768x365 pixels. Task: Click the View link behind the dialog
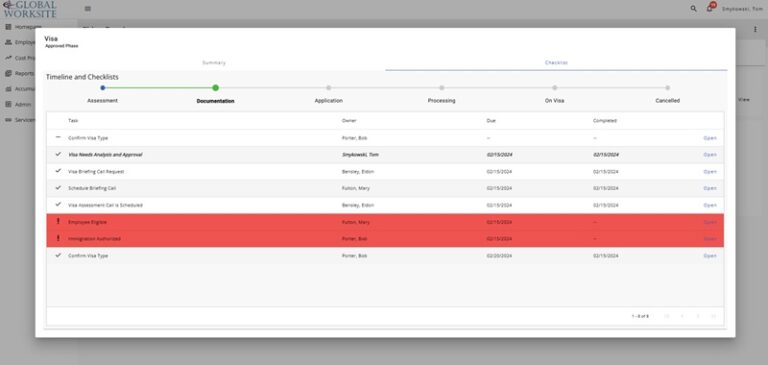tap(744, 99)
